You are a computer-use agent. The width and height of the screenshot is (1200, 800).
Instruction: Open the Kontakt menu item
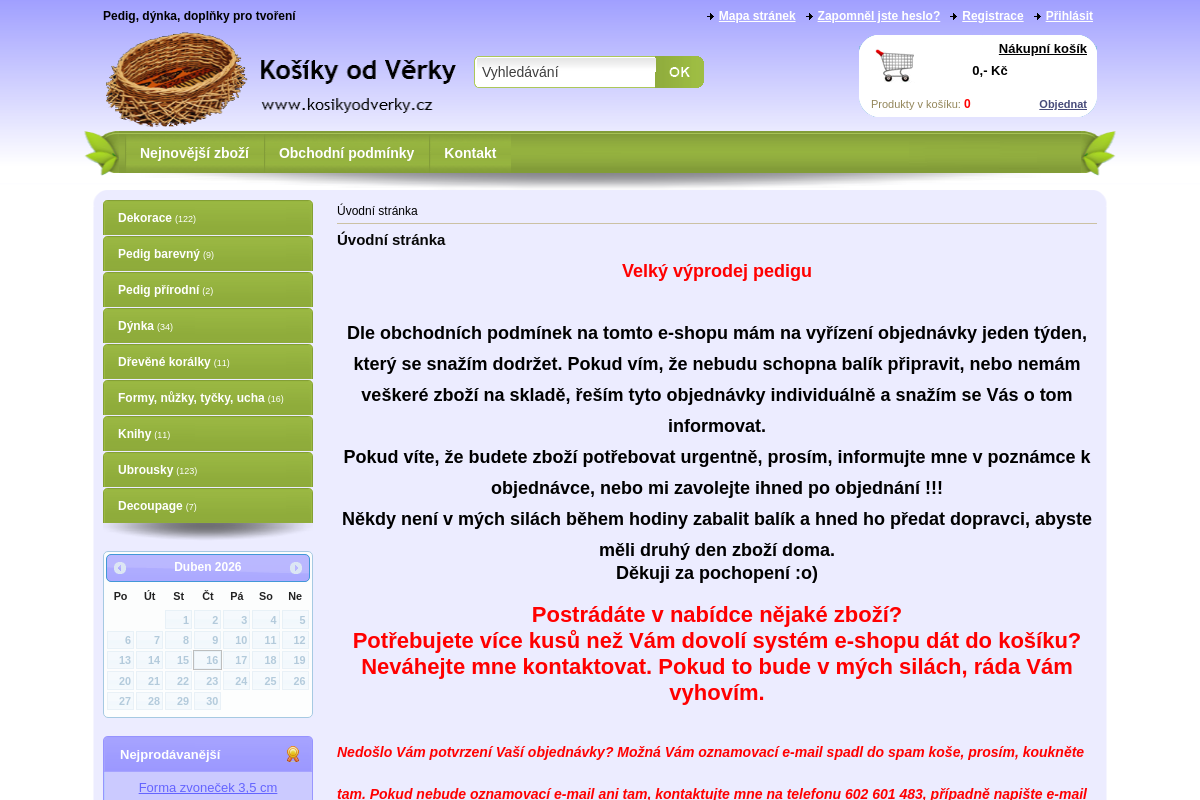pos(469,153)
